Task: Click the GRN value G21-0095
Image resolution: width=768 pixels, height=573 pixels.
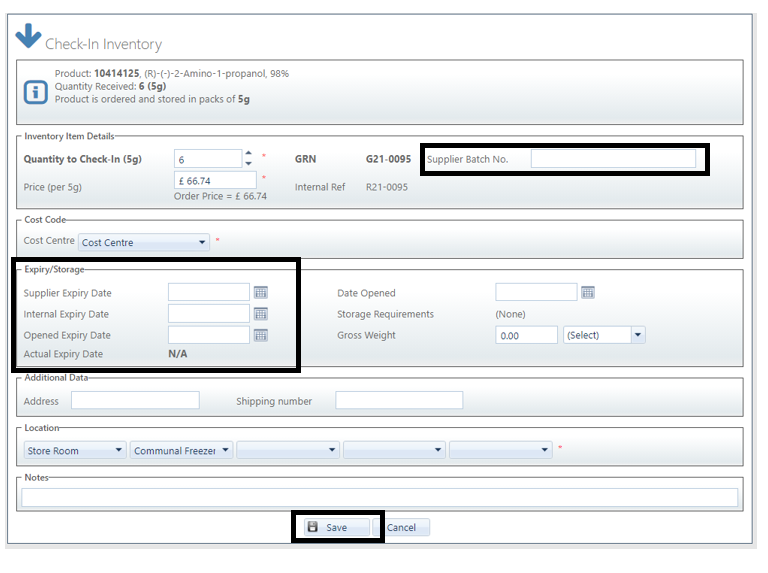Action: [388, 159]
